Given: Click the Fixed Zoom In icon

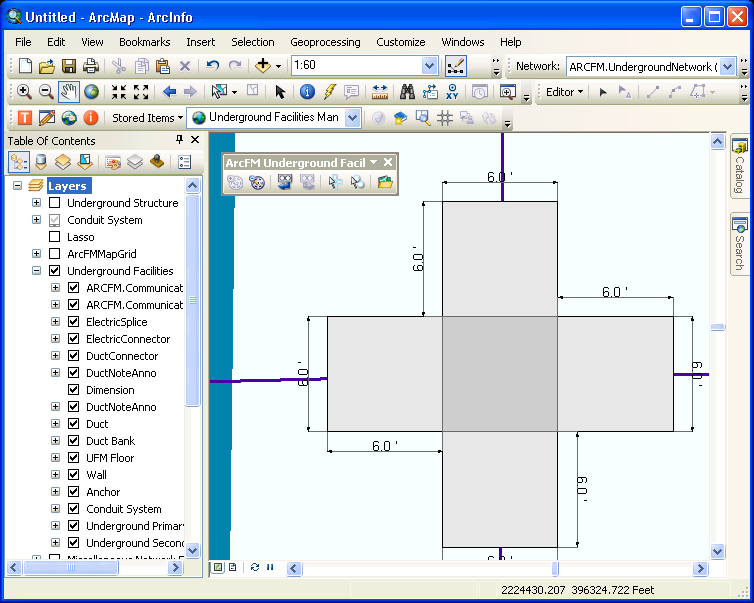Looking at the screenshot, I should (x=118, y=91).
